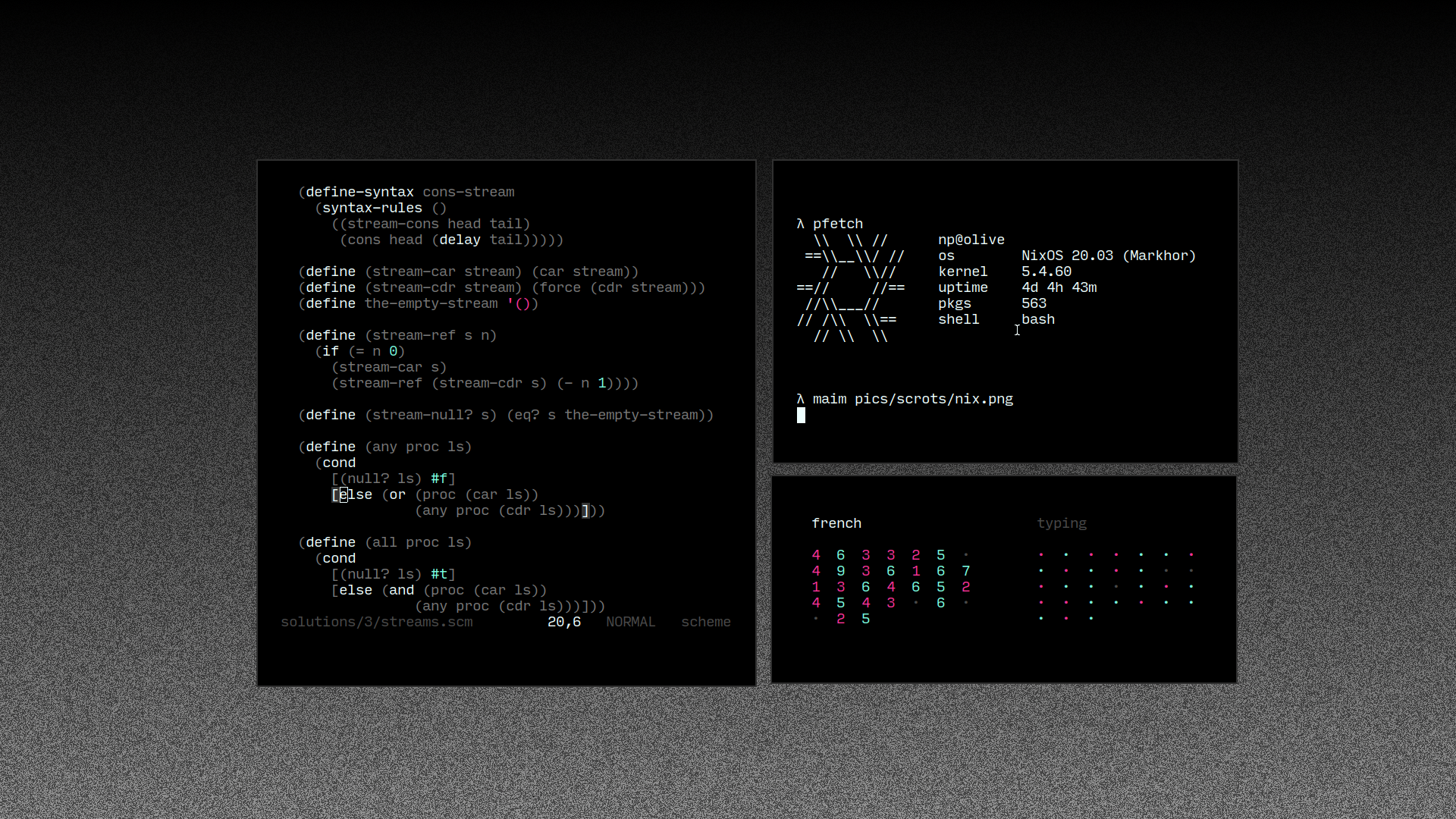Click solutions/3/streams.scm file name in status line
Image resolution: width=1456 pixels, height=819 pixels.
[x=377, y=622]
